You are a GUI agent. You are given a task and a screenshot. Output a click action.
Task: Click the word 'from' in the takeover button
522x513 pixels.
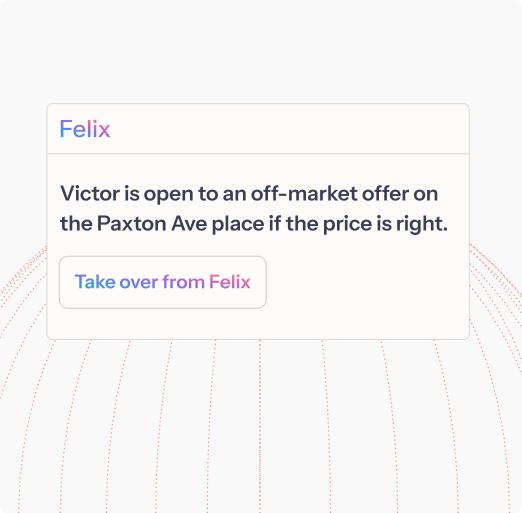point(183,282)
